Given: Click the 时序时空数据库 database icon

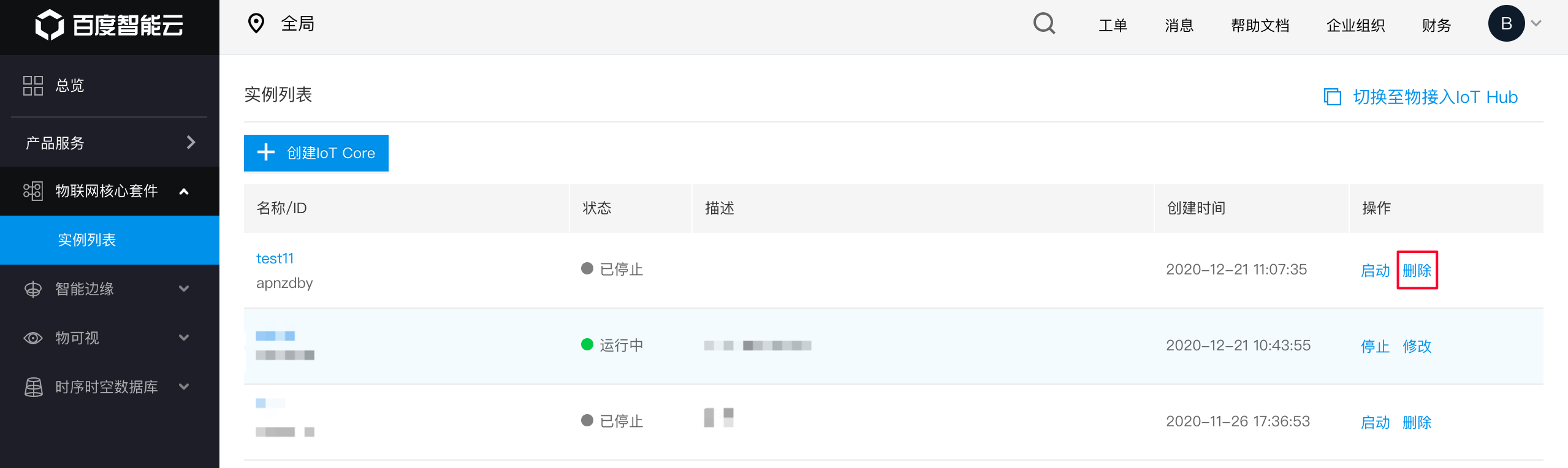Looking at the screenshot, I should [x=33, y=387].
